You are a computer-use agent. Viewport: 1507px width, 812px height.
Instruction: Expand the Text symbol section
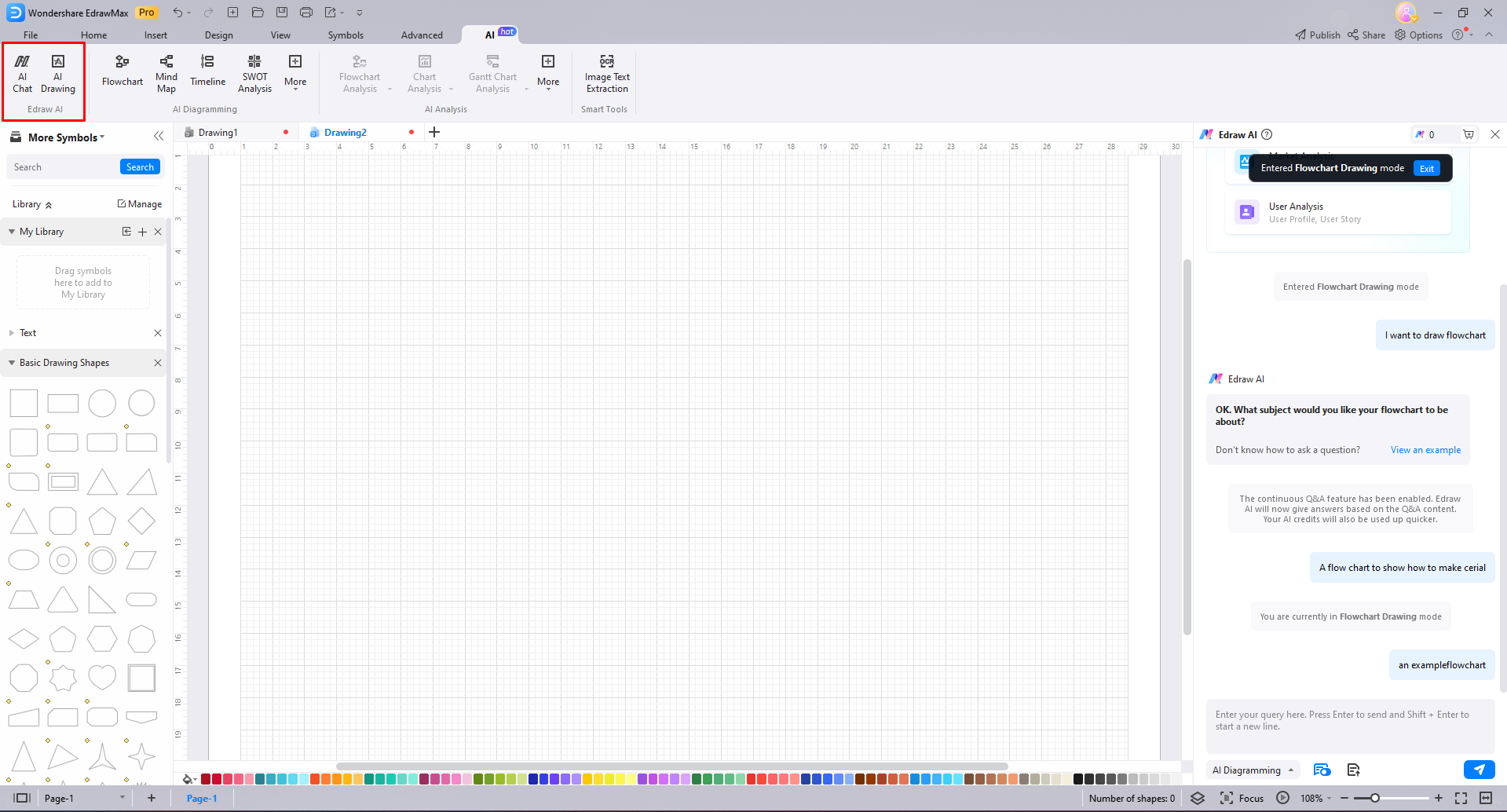click(x=12, y=333)
